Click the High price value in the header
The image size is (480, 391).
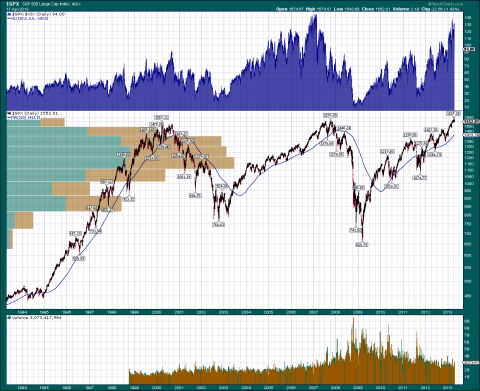pos(325,9)
